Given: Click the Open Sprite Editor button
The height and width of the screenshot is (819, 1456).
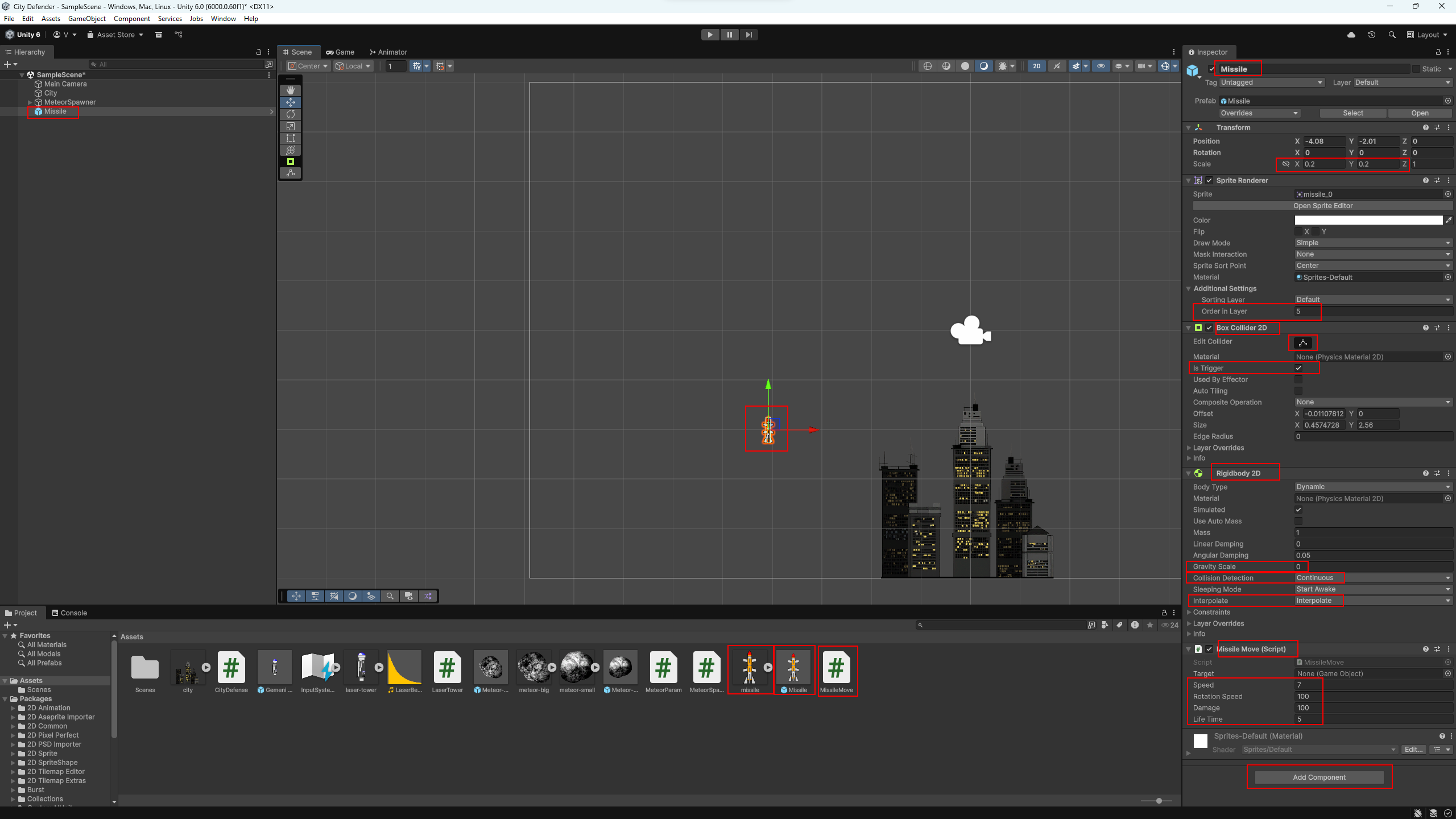Looking at the screenshot, I should (1322, 206).
